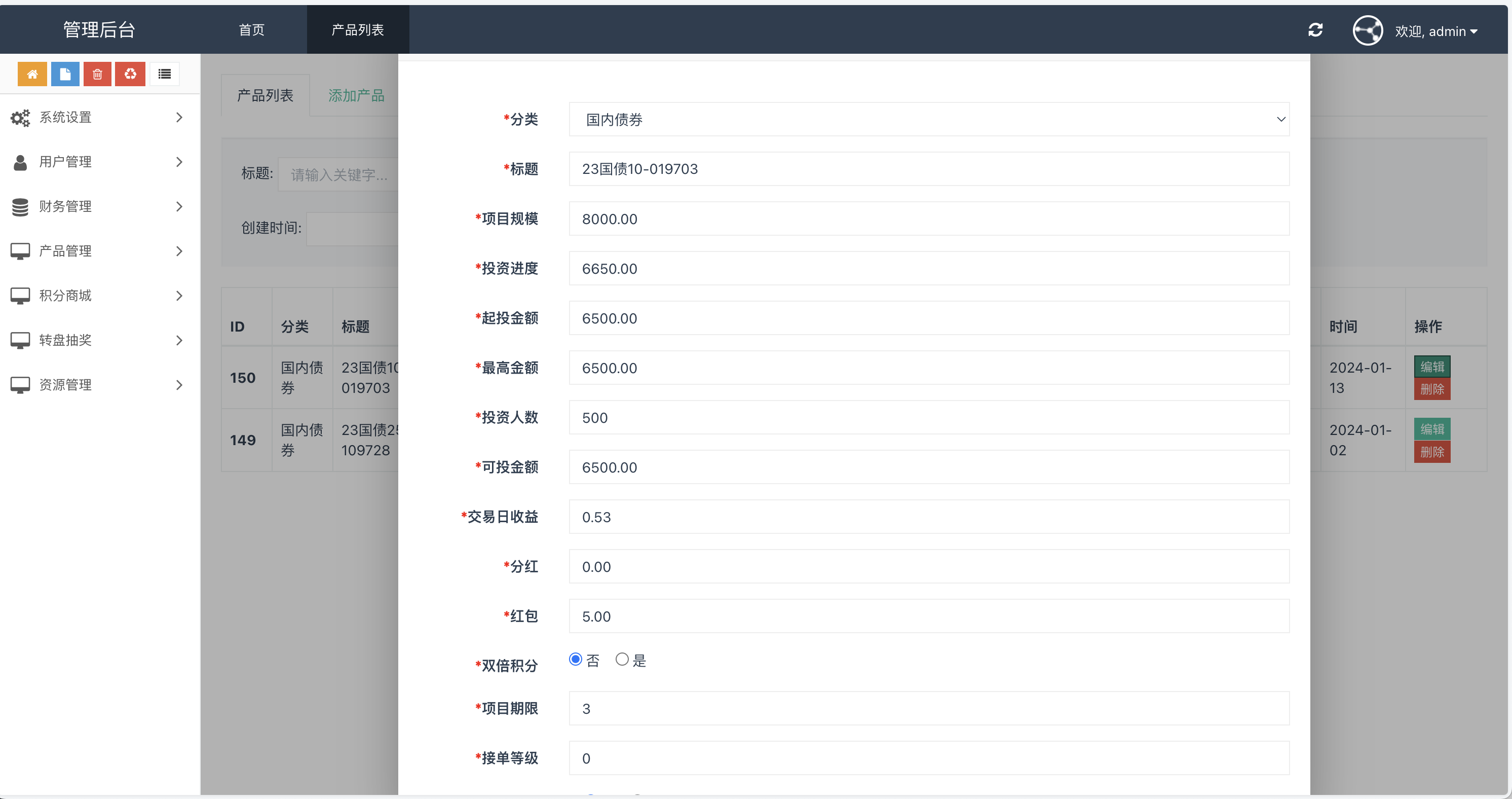Click the orange home shortcut icon

click(x=32, y=74)
